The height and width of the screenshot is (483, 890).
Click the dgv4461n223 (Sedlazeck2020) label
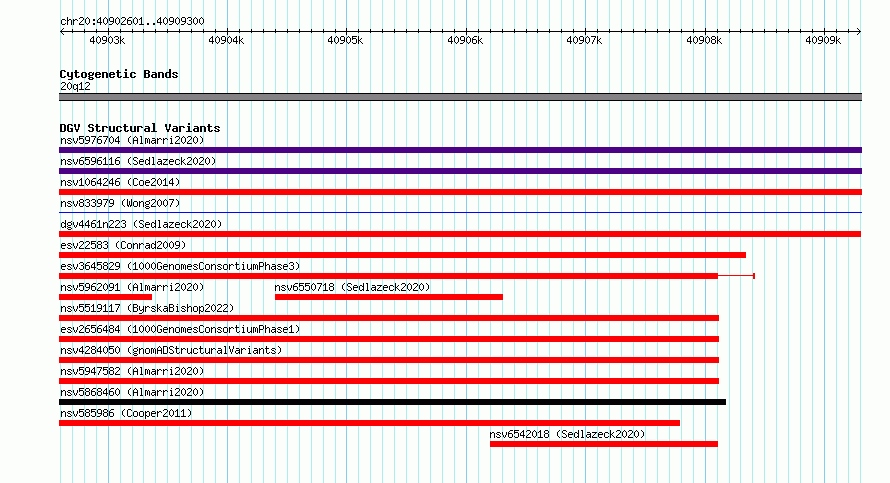pyautogui.click(x=141, y=224)
